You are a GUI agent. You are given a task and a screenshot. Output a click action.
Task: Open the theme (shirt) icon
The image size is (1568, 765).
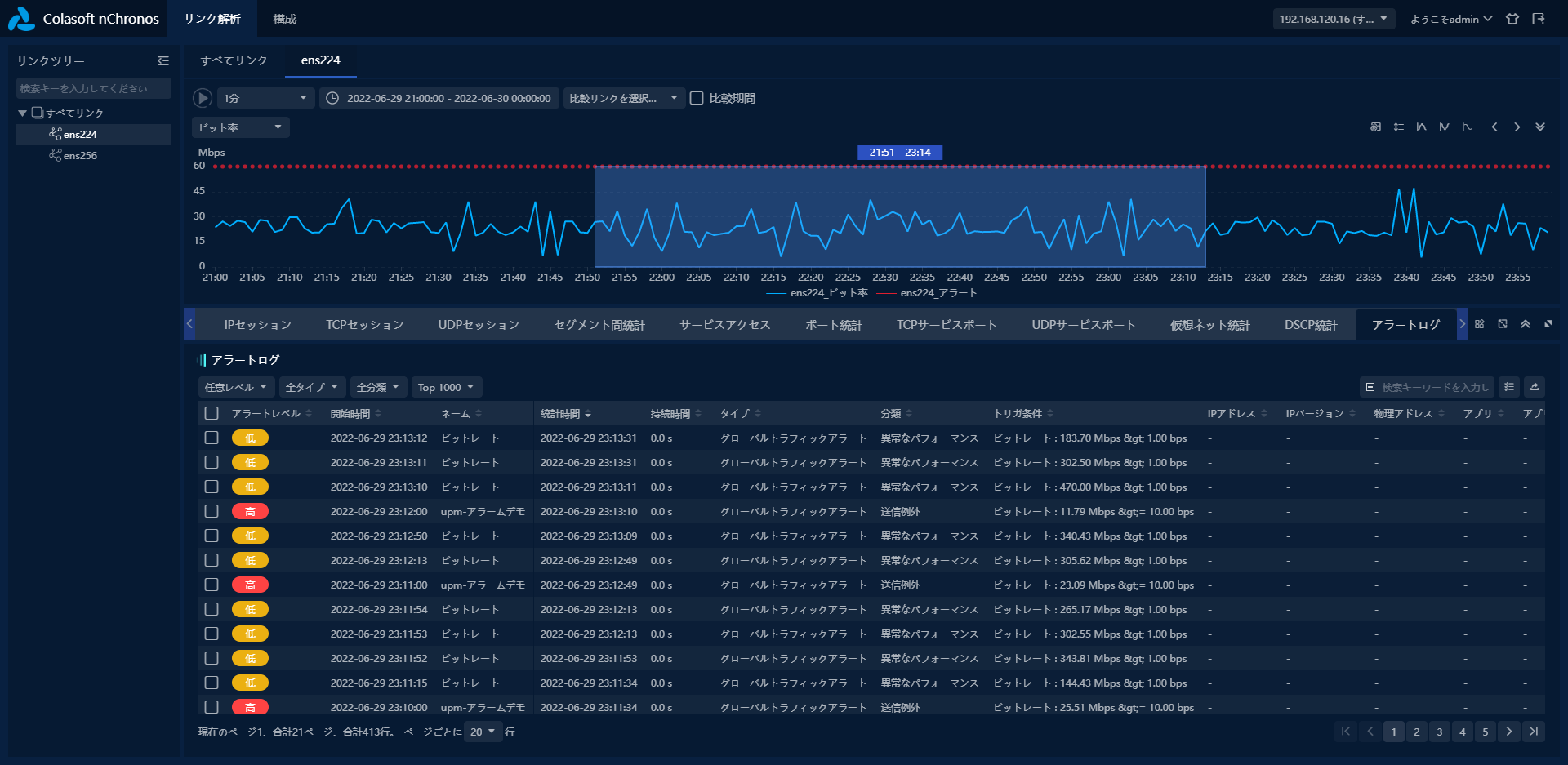pyautogui.click(x=1512, y=19)
